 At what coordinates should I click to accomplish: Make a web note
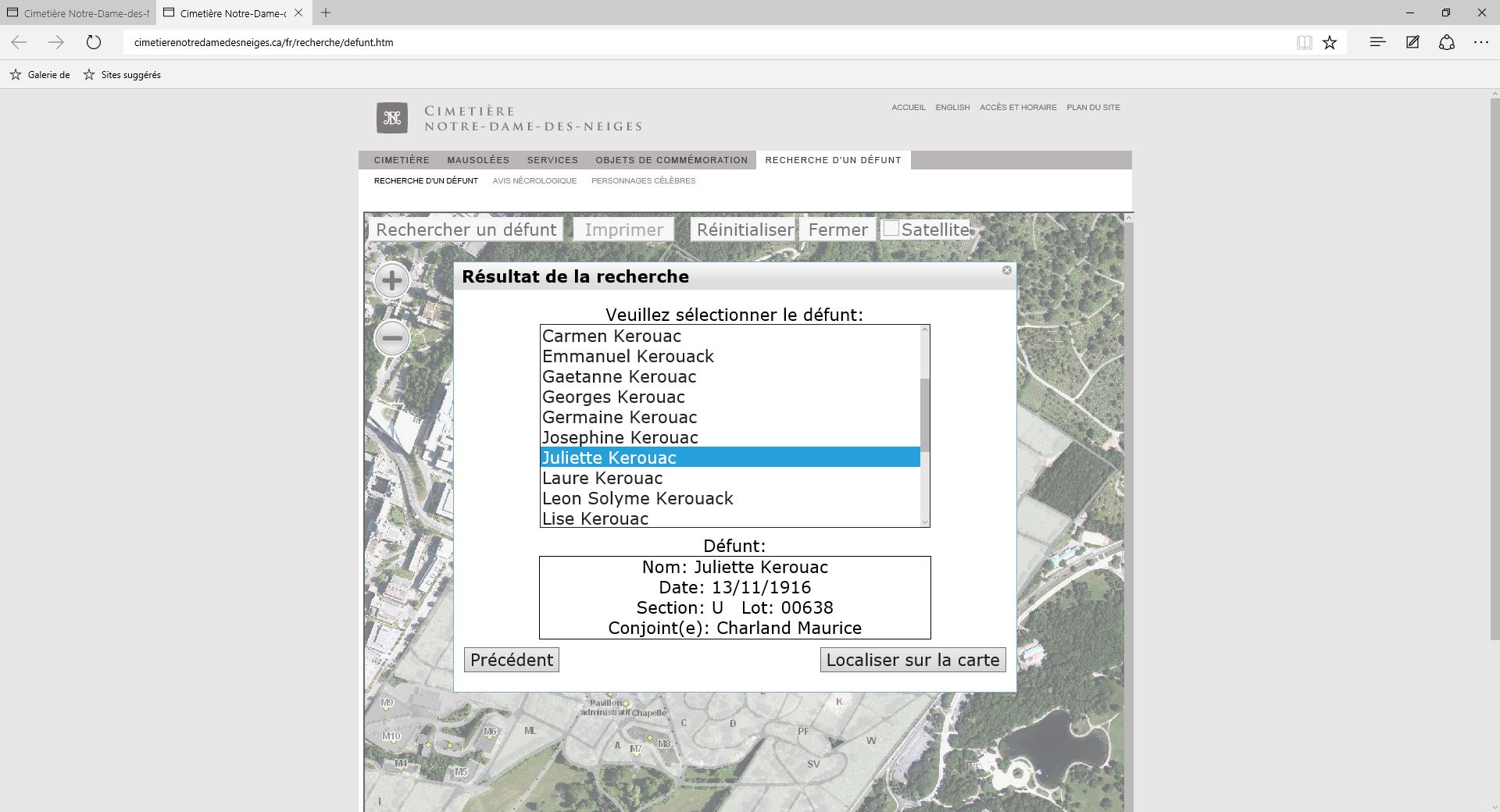[x=1412, y=42]
